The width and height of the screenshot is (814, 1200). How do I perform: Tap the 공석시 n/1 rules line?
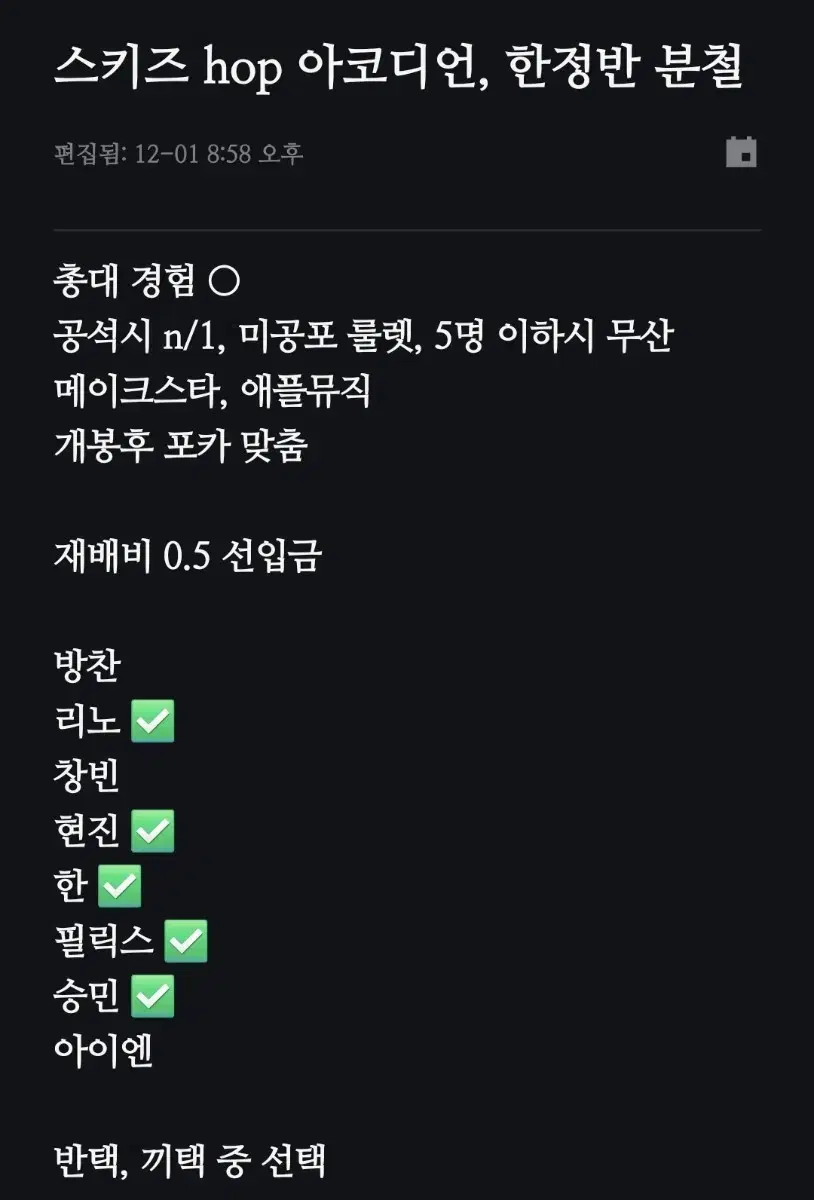362,338
